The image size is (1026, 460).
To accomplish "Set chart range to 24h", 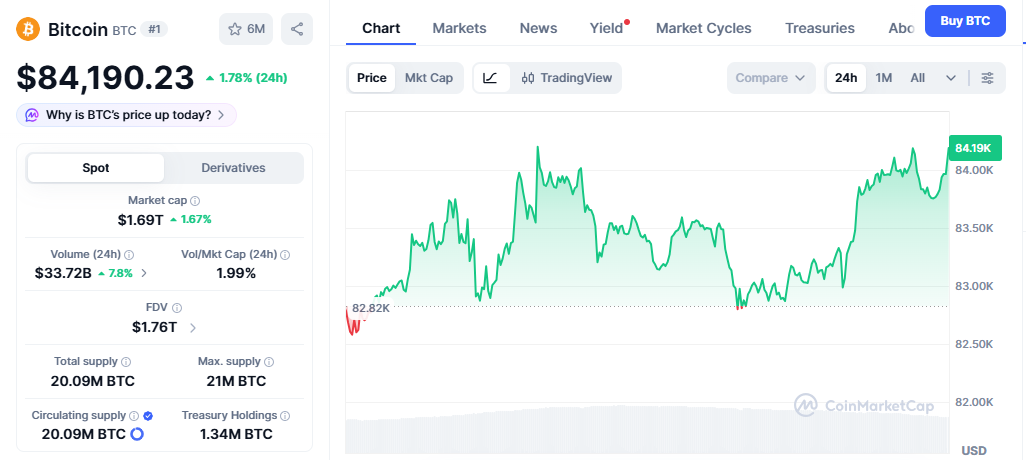I will [846, 78].
